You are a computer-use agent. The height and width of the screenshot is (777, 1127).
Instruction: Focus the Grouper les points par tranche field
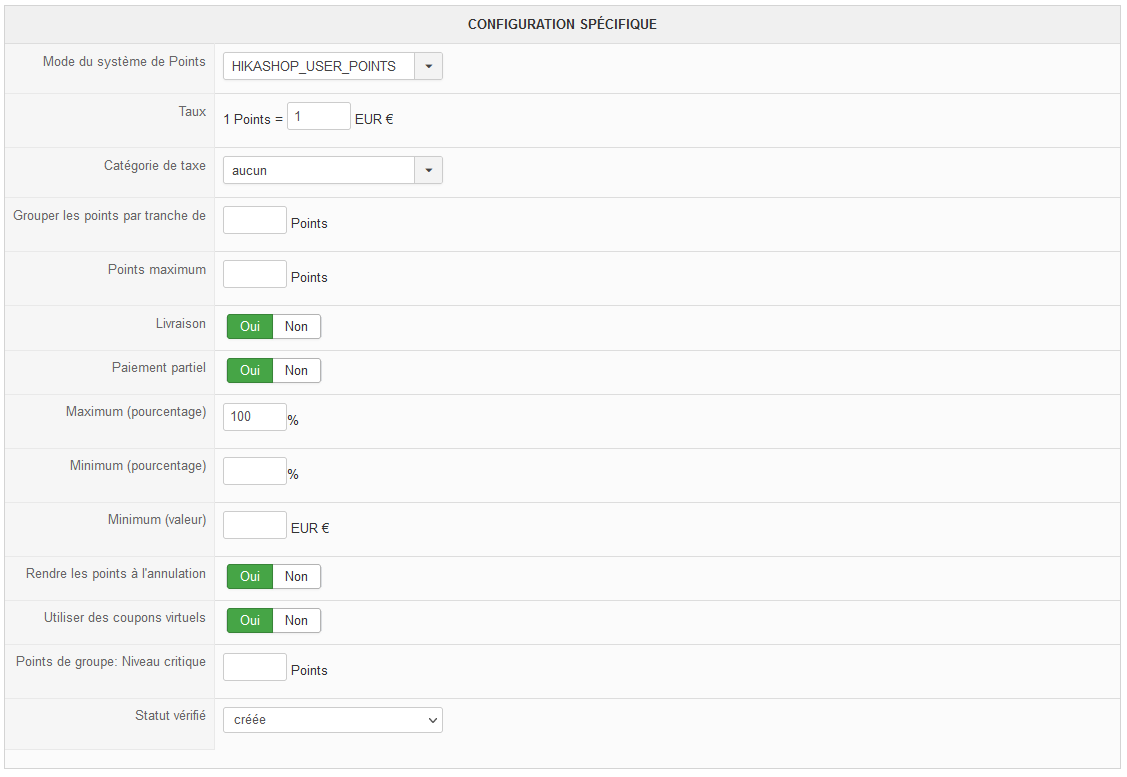tap(254, 221)
